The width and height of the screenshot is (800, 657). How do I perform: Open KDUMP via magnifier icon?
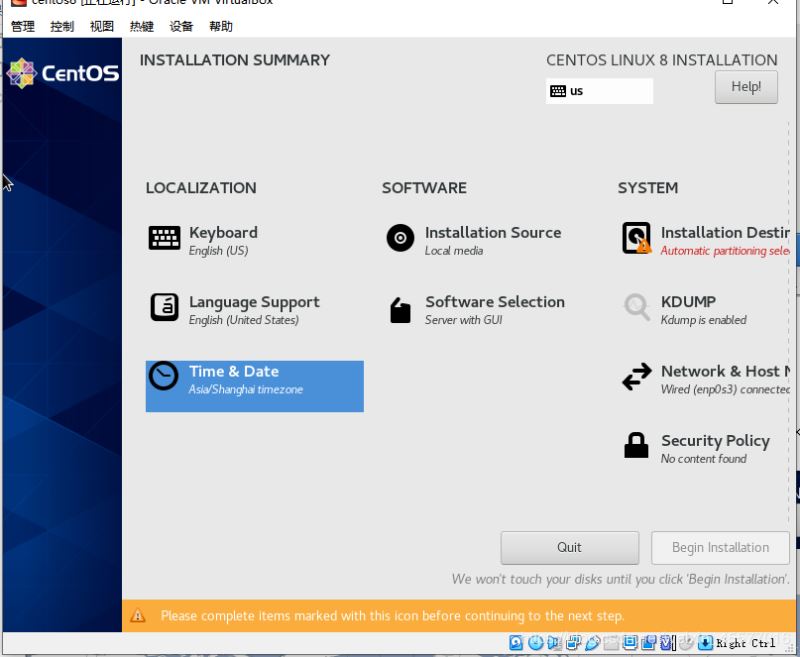(x=636, y=307)
